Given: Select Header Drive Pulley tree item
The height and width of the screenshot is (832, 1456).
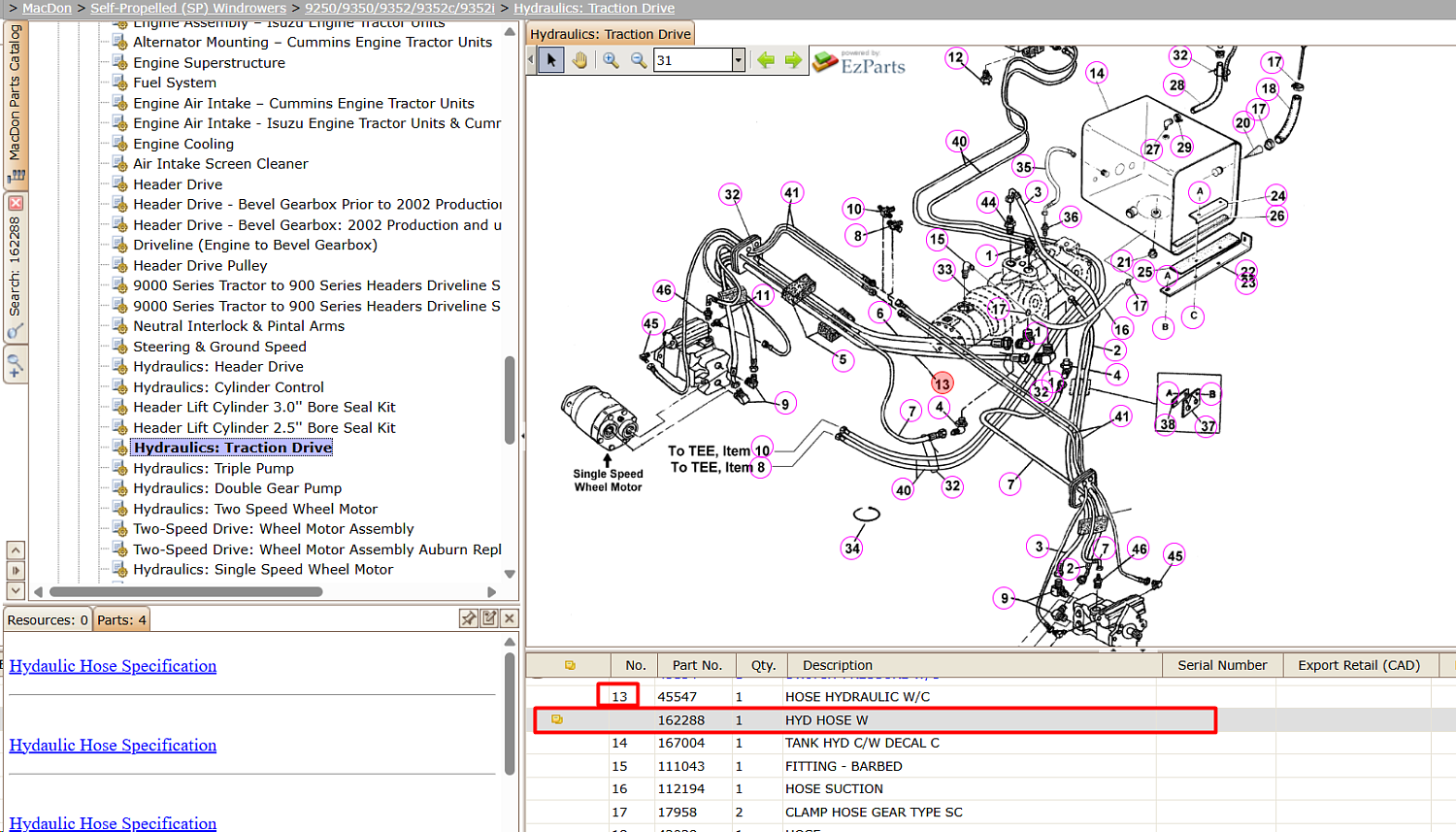Looking at the screenshot, I should click(x=200, y=265).
